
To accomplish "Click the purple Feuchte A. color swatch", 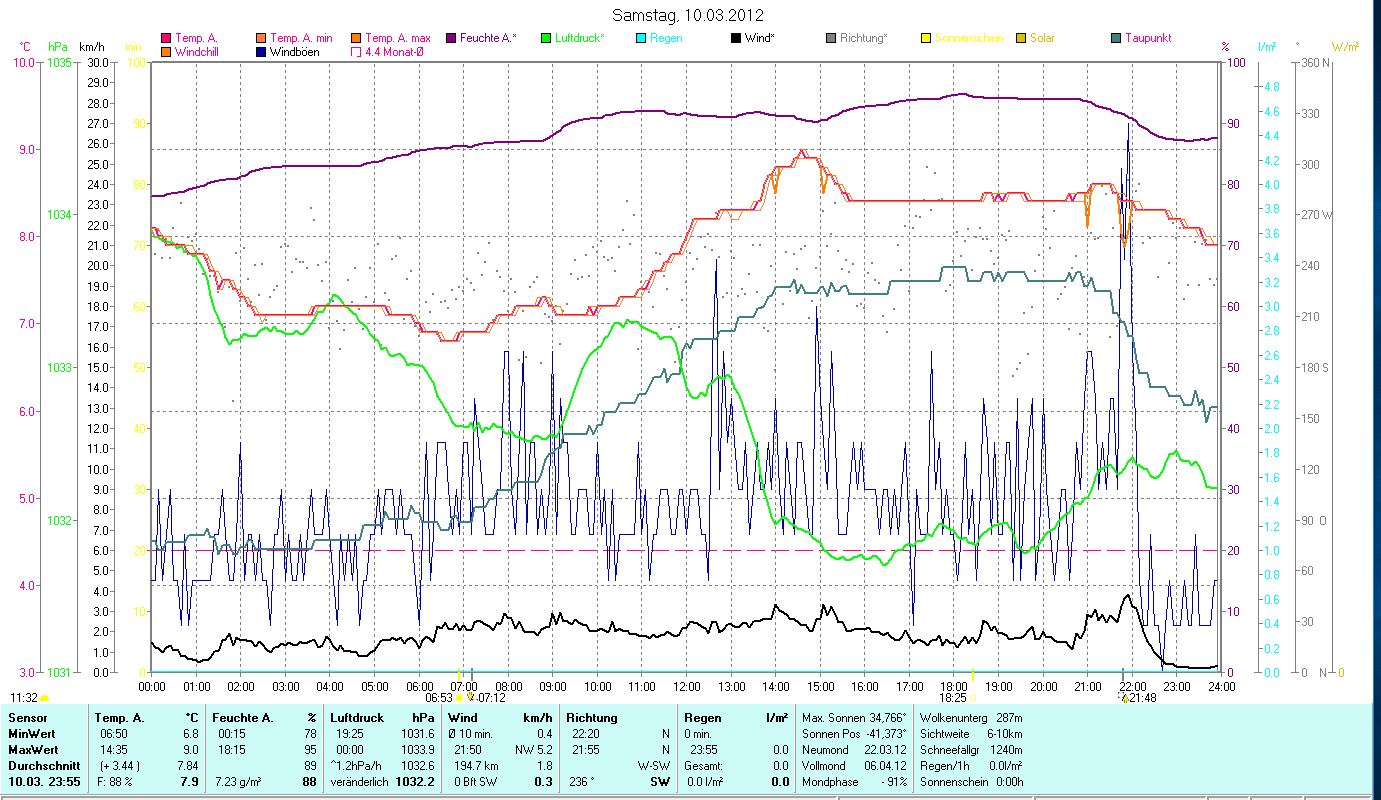I will click(451, 39).
